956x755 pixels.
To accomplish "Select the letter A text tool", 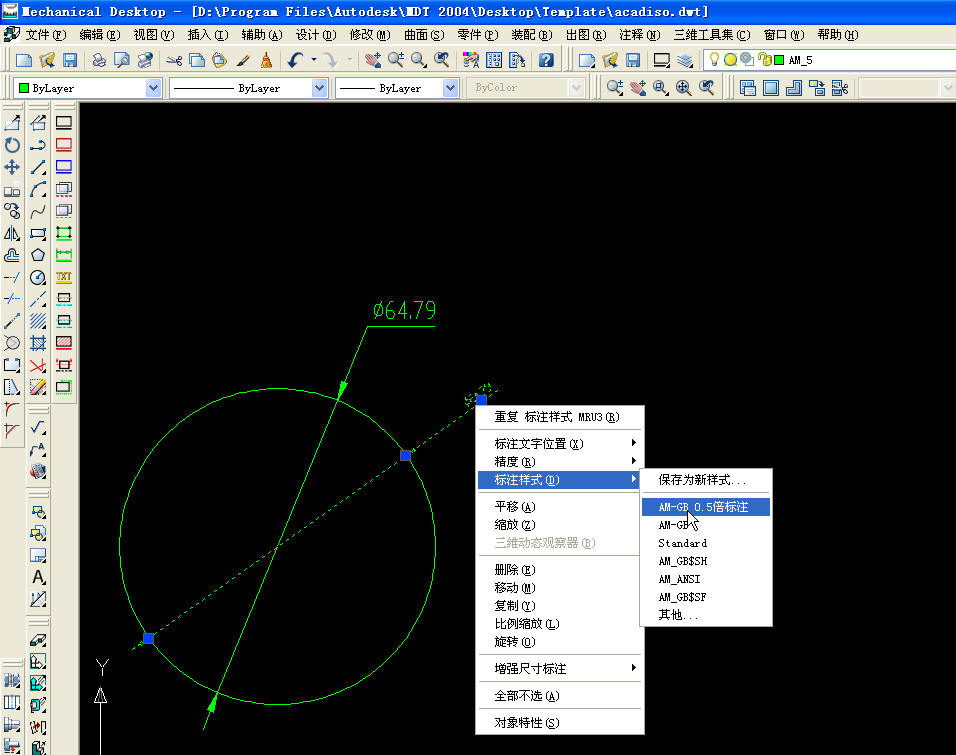I will pos(38,577).
